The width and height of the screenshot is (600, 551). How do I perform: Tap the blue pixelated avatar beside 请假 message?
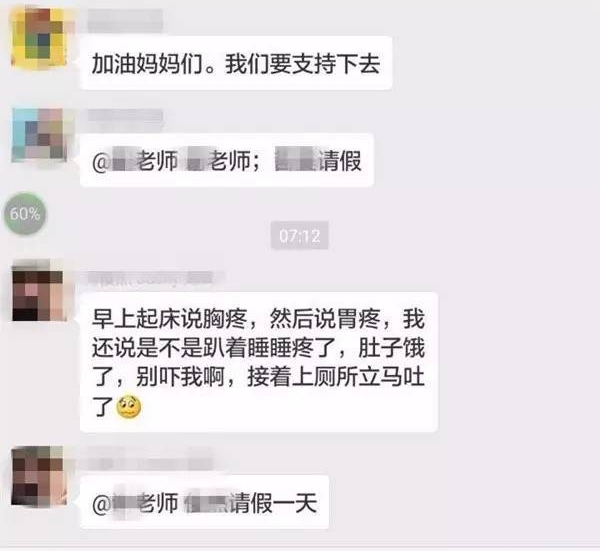click(x=39, y=135)
